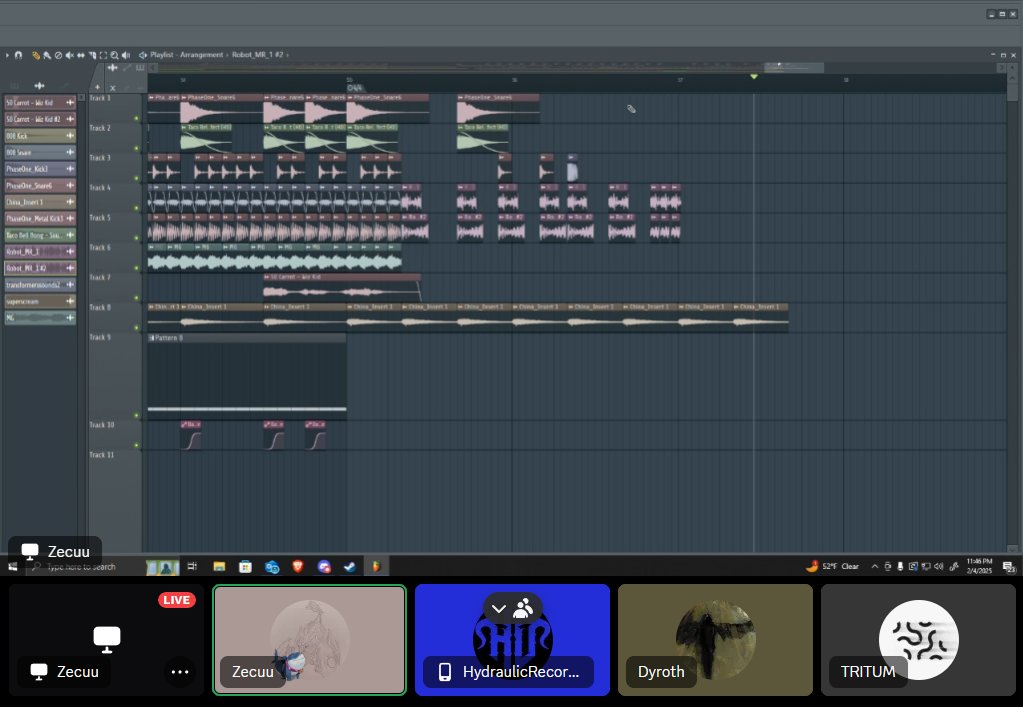
Task: Select the Draw pencil tool
Action: [x=36, y=55]
